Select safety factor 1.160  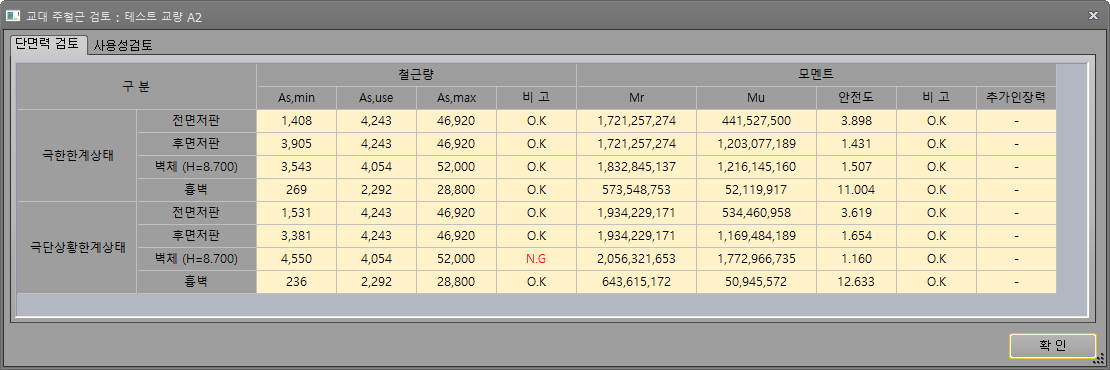pyautogui.click(x=857, y=259)
